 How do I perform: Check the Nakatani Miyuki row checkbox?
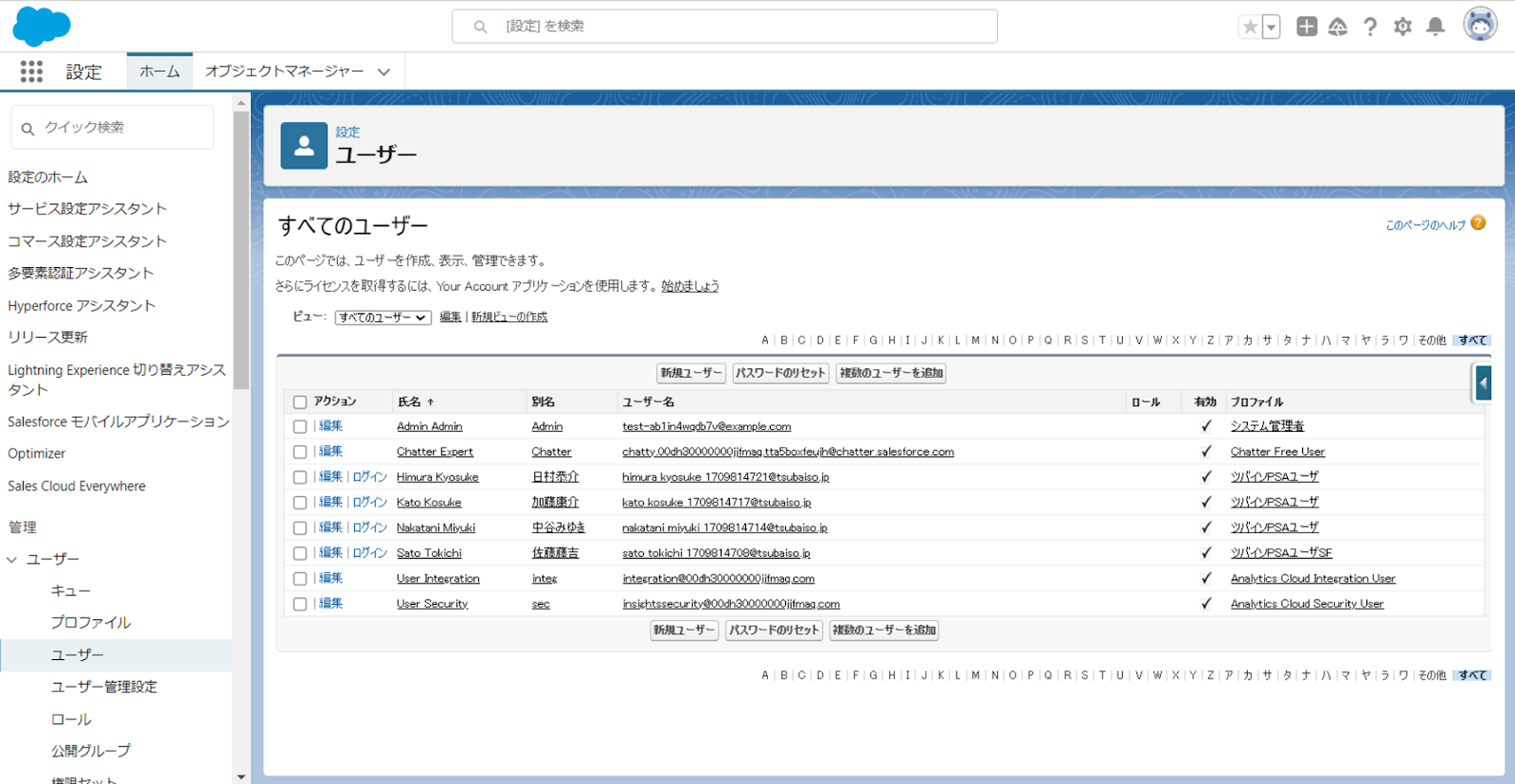[x=300, y=528]
